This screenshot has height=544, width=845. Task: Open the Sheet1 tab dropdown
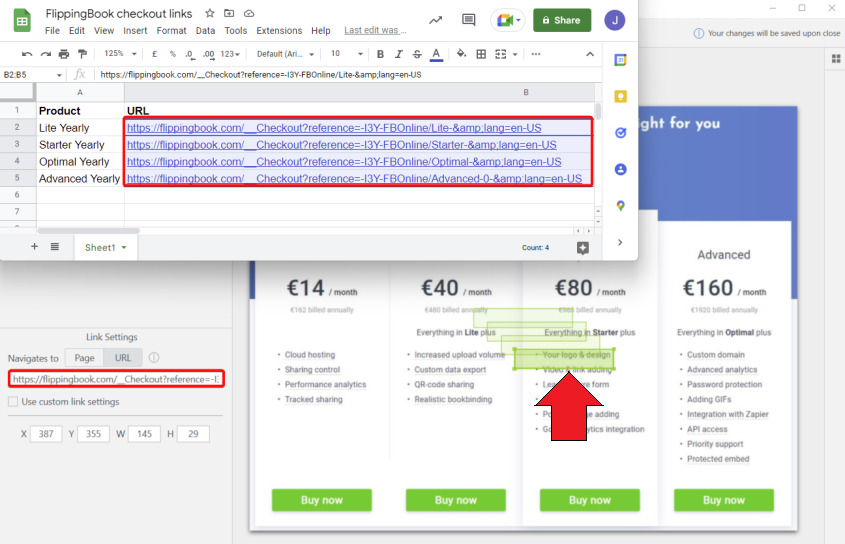(x=124, y=247)
